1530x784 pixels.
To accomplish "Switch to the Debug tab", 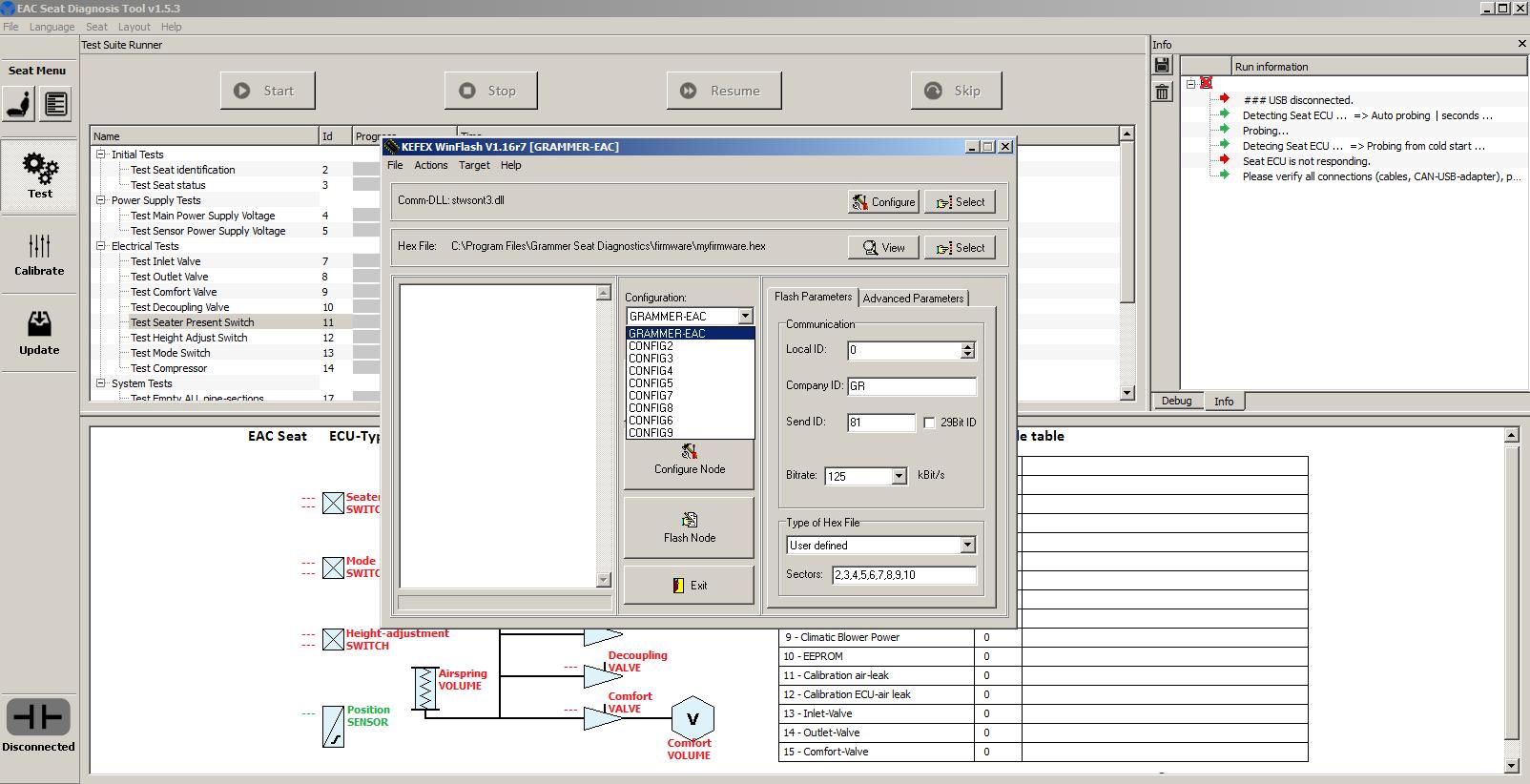I will coord(1176,401).
